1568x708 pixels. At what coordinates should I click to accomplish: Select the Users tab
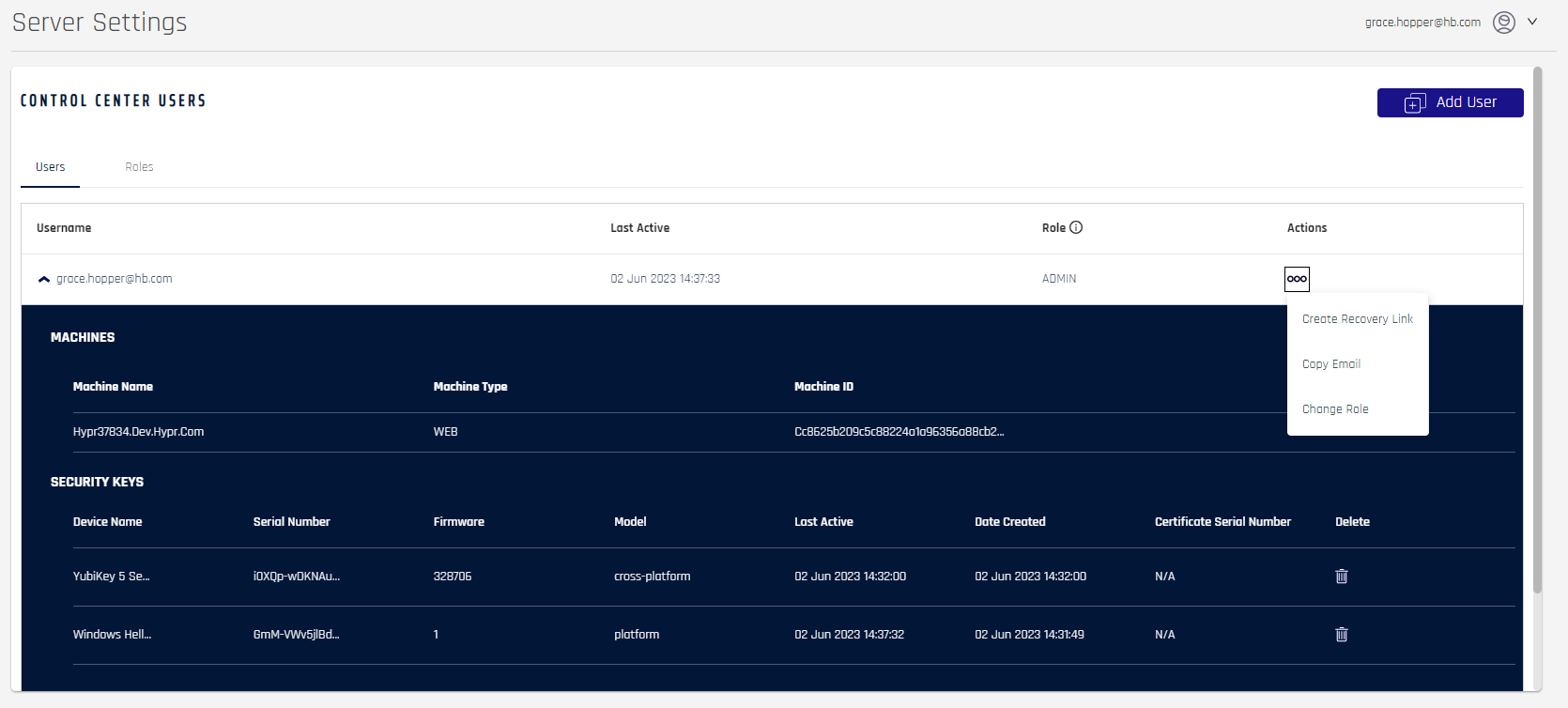(x=51, y=167)
